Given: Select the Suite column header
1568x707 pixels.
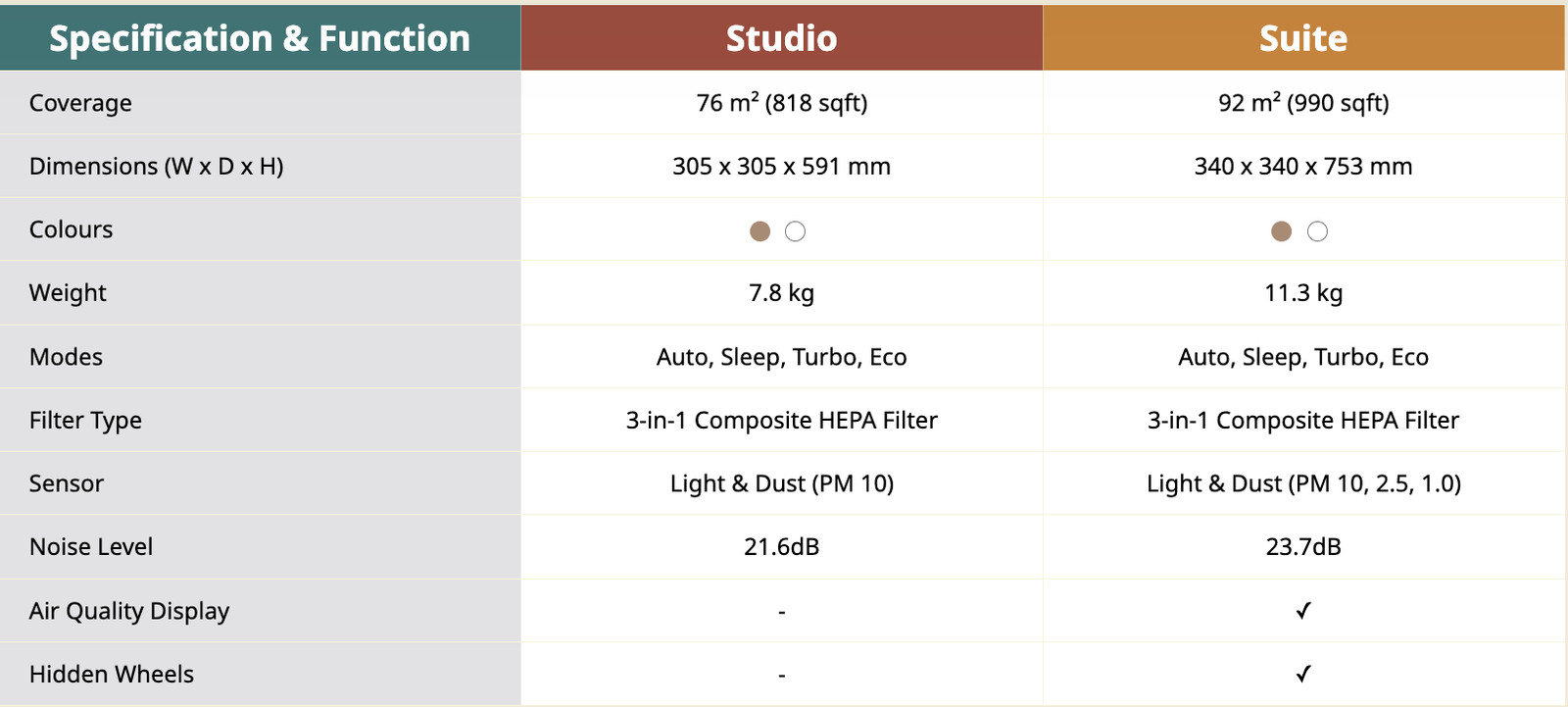Looking at the screenshot, I should coord(1303,38).
